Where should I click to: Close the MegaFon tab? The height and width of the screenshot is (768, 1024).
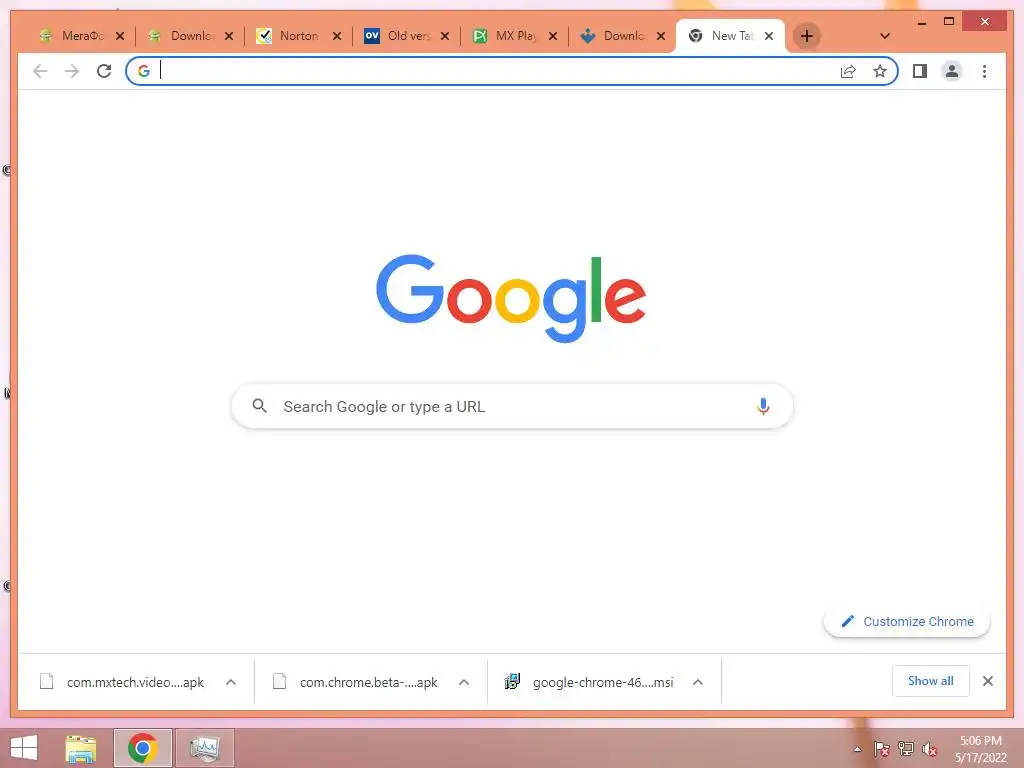click(x=120, y=36)
